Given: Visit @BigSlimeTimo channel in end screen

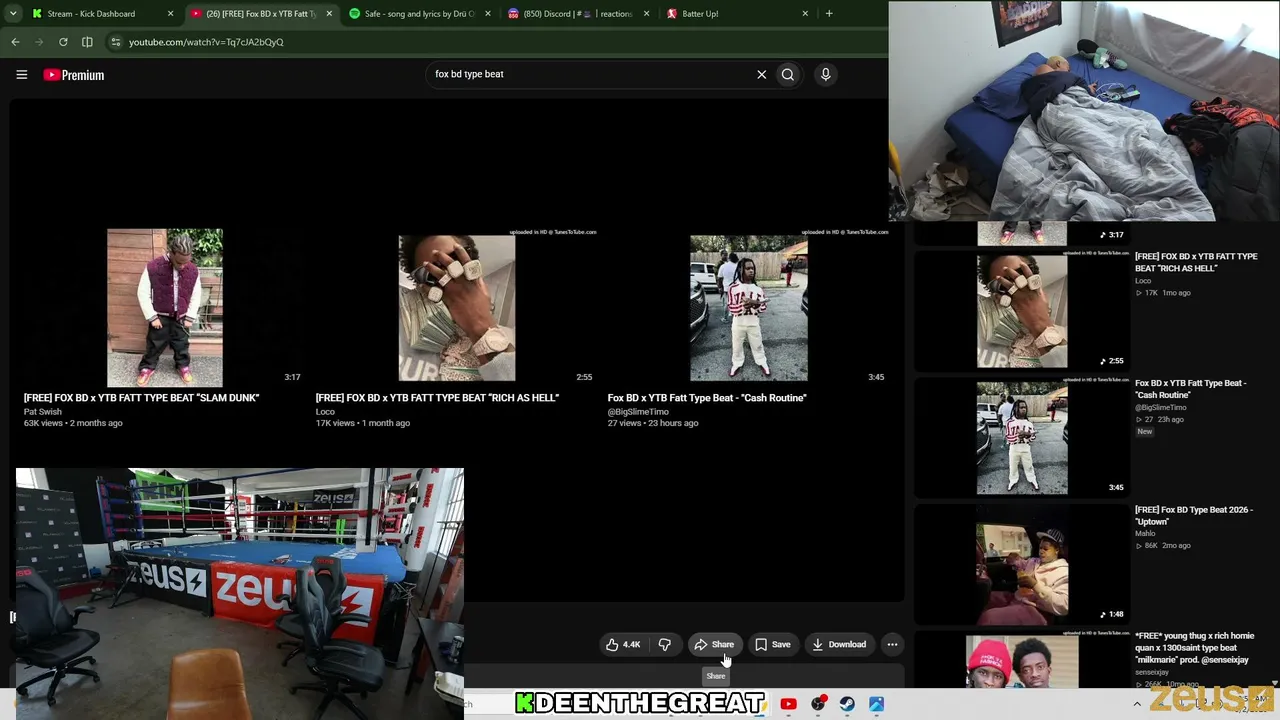Looking at the screenshot, I should tap(638, 412).
